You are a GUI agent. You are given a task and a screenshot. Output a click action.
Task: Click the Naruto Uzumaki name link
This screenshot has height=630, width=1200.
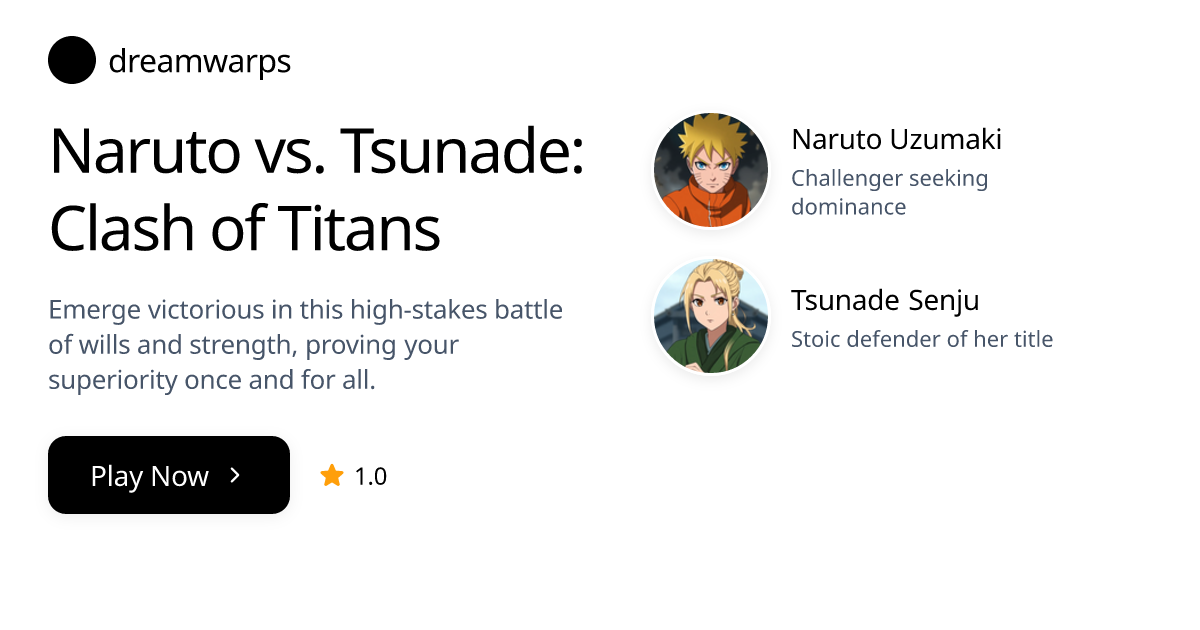(x=896, y=139)
